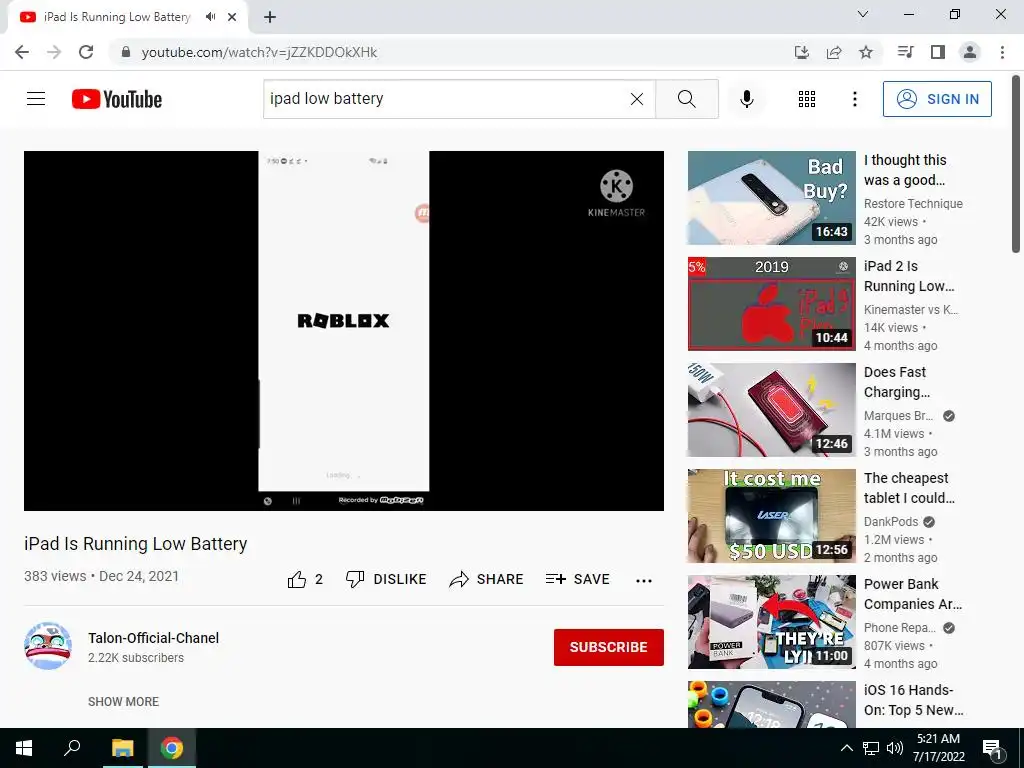Image resolution: width=1024 pixels, height=768 pixels.
Task: Open the Does Fast Charging video thumbnail
Action: click(771, 409)
